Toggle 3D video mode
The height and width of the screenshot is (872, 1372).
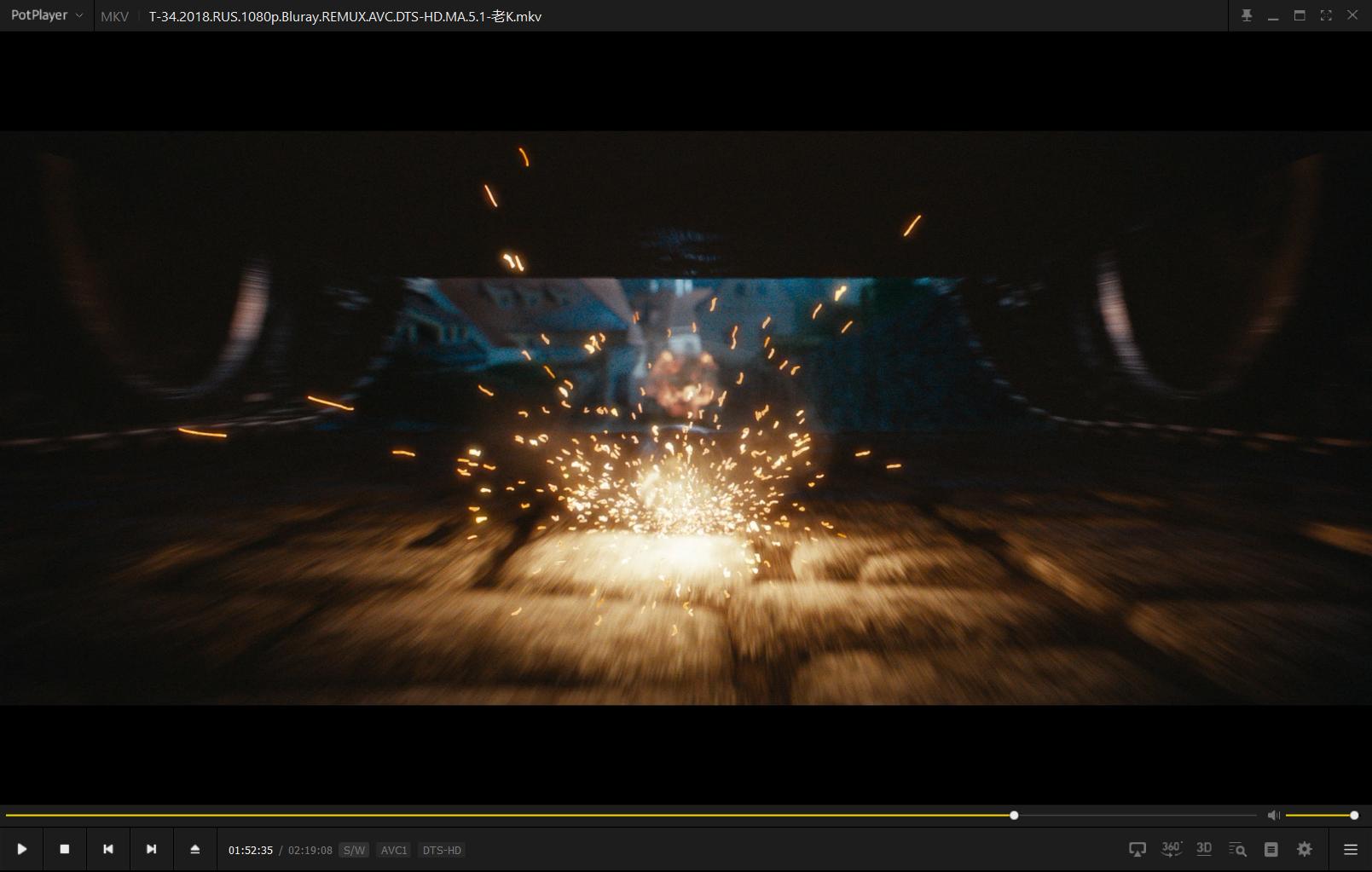1204,849
